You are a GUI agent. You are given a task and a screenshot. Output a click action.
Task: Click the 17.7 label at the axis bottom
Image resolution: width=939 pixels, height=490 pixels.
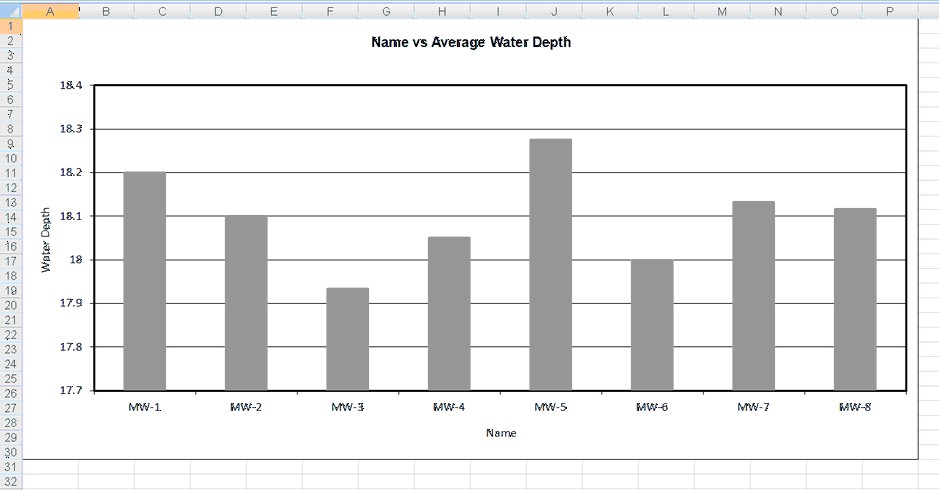(71, 391)
